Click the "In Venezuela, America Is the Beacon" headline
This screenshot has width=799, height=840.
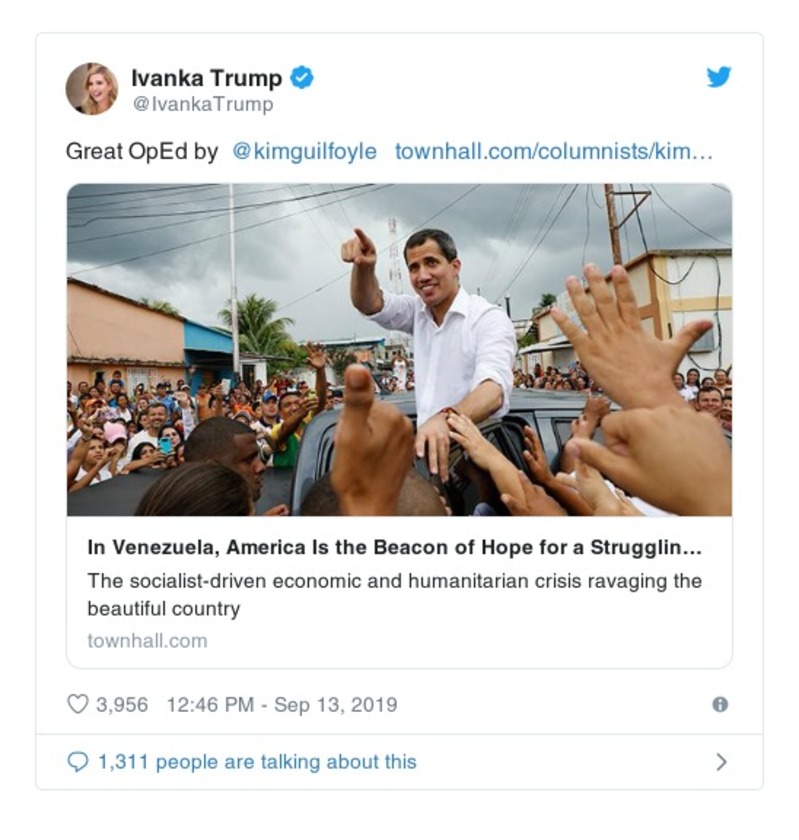click(393, 547)
